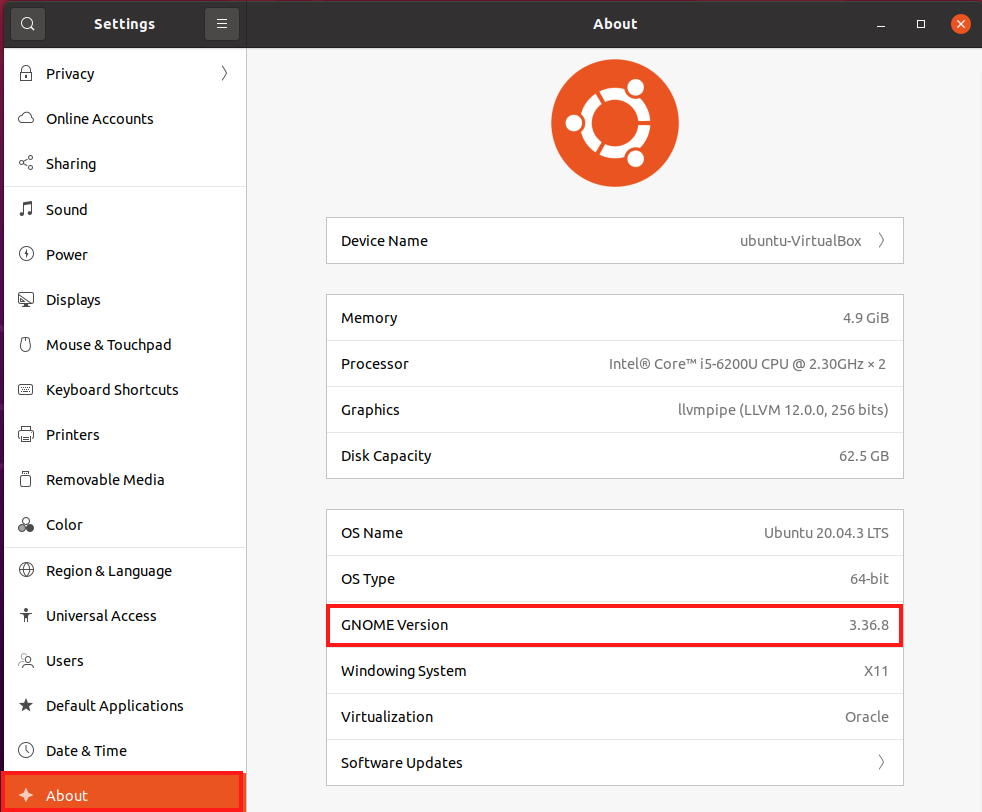
Task: Click the Keyboard Shortcuts keyboard icon
Action: point(26,389)
